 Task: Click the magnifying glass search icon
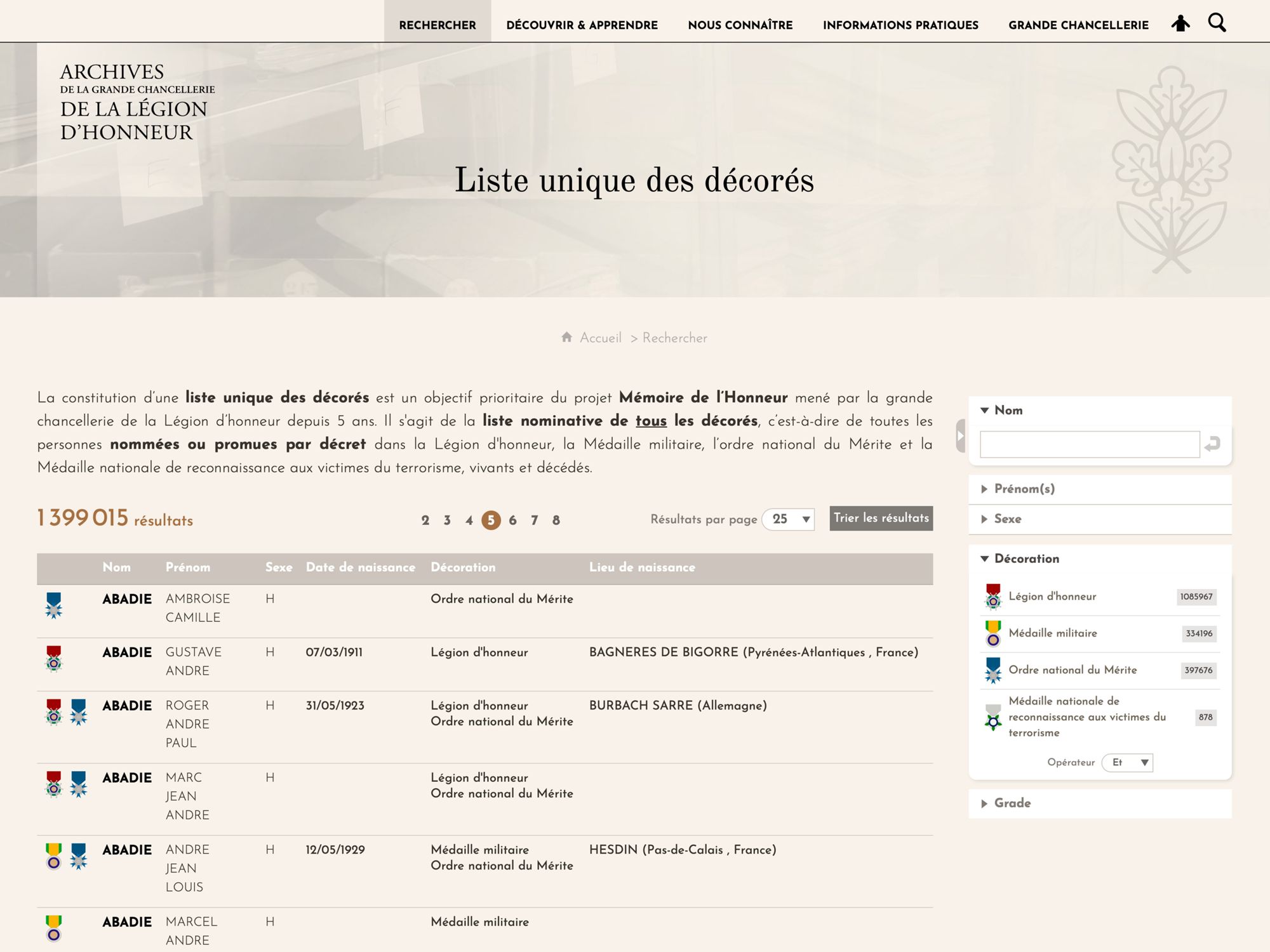pos(1217,23)
